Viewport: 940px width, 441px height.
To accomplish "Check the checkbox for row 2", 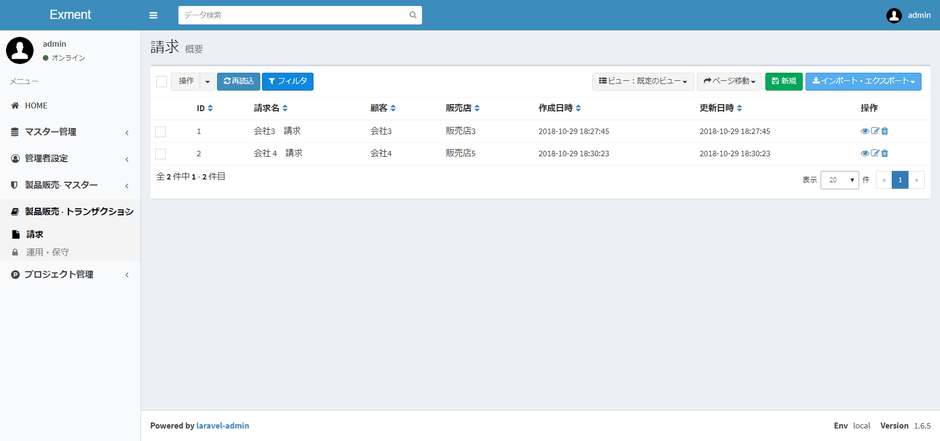I will pos(161,153).
